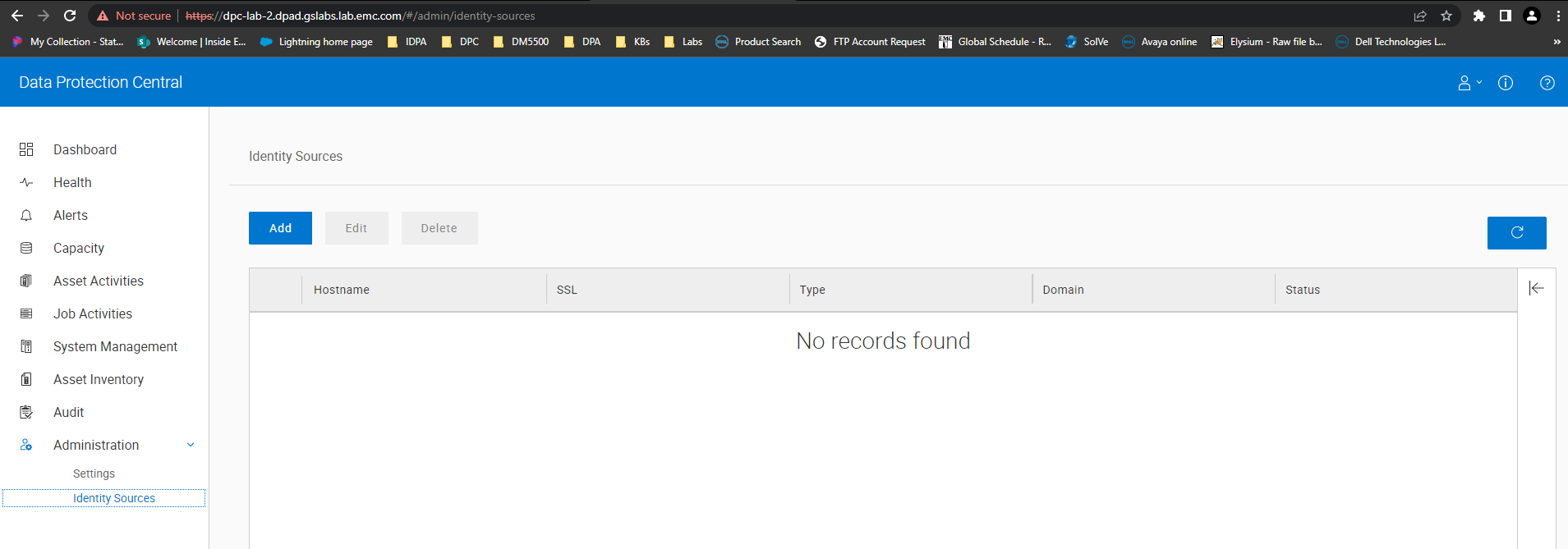The image size is (1568, 549).
Task: Share this page icon in address bar
Action: (1420, 16)
